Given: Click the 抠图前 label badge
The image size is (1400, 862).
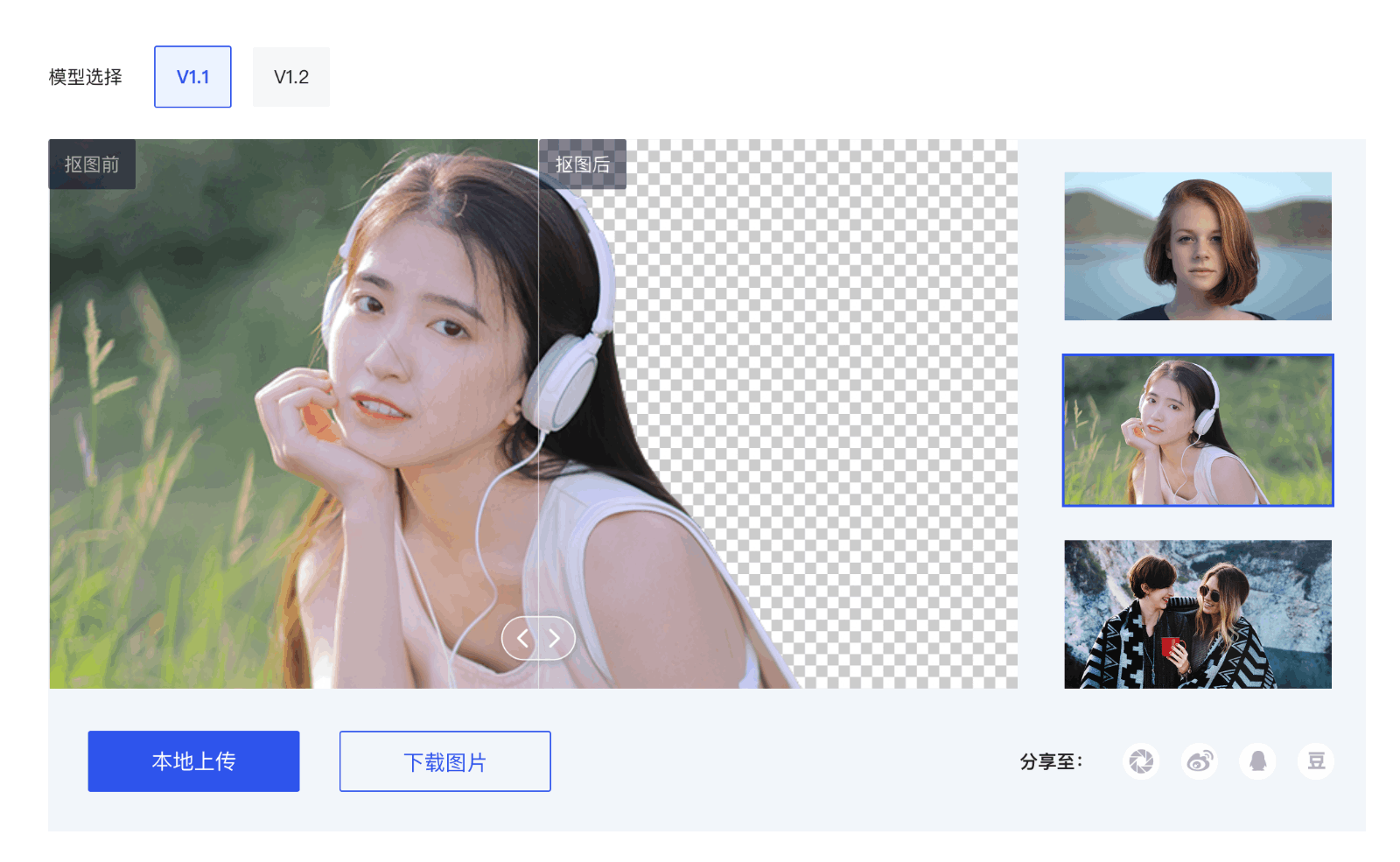Looking at the screenshot, I should [x=91, y=164].
